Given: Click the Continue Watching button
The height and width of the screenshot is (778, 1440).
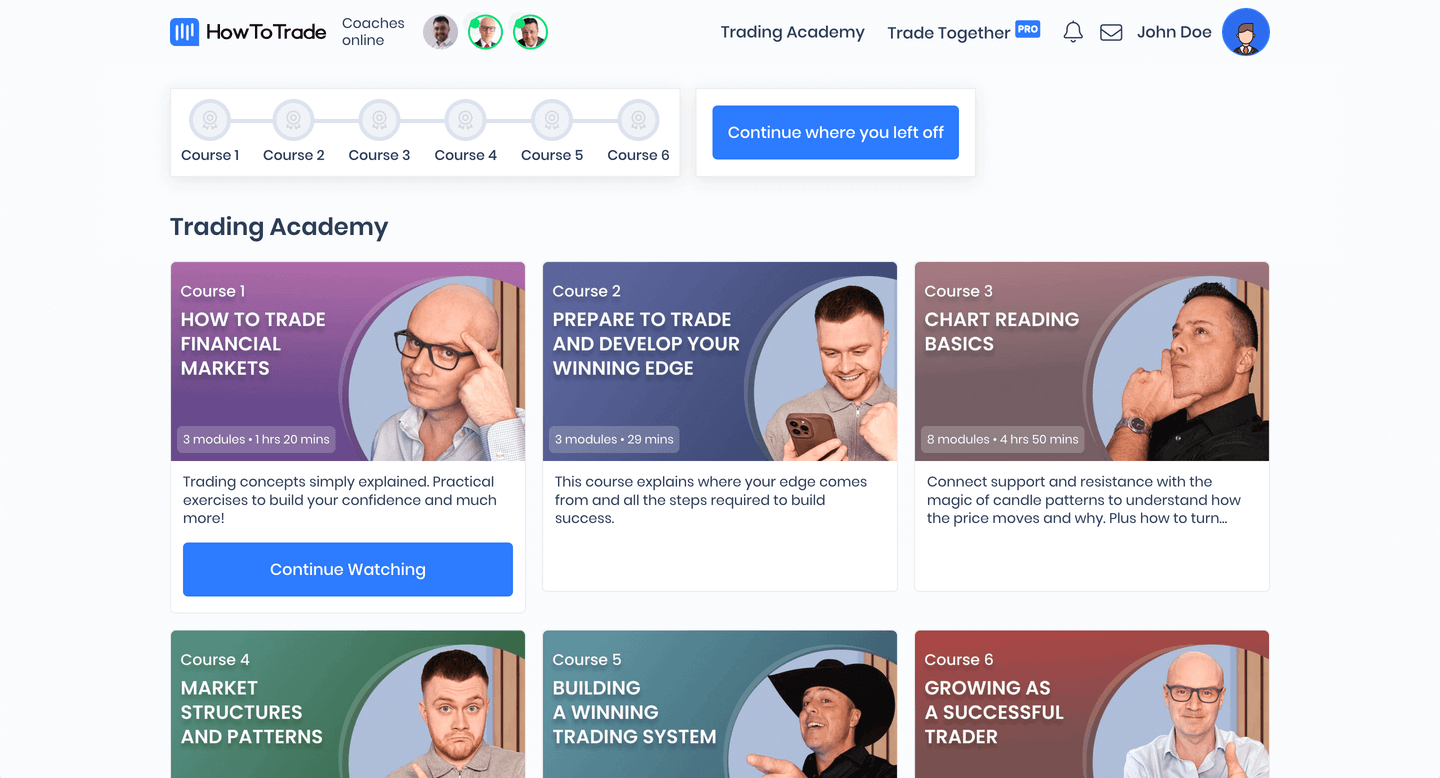Looking at the screenshot, I should click(x=348, y=569).
